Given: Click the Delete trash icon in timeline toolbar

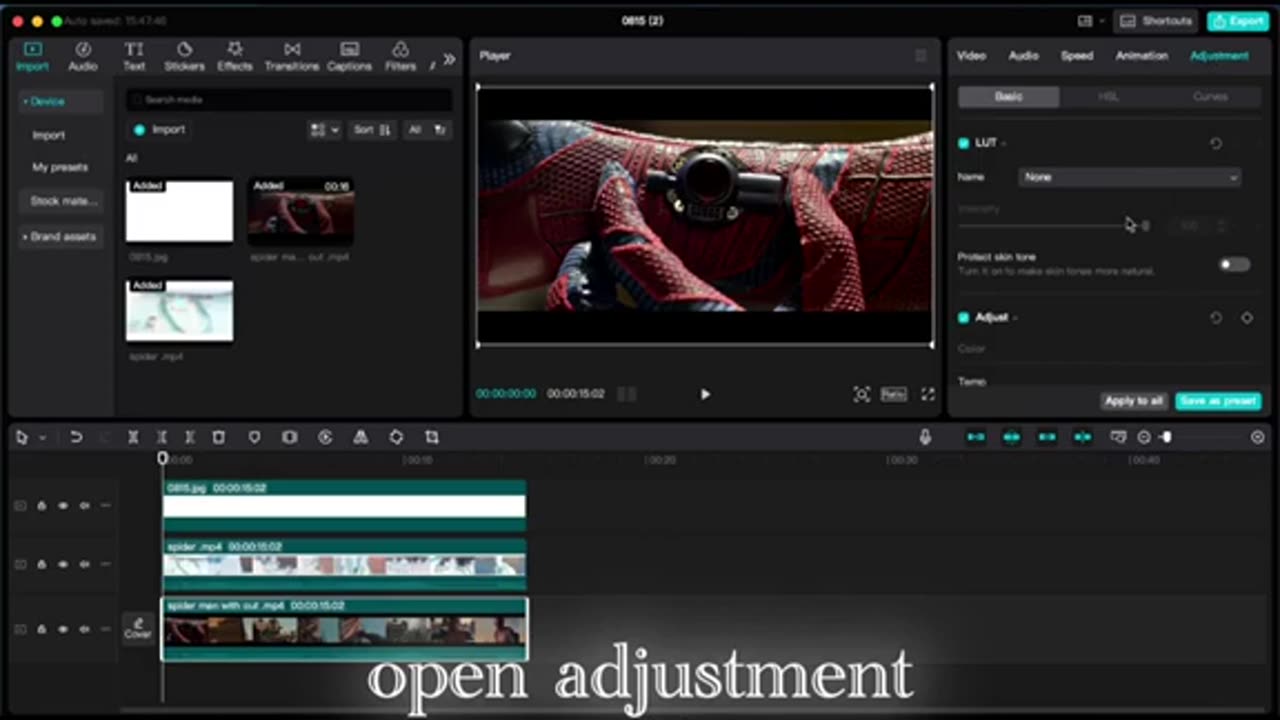Looking at the screenshot, I should 218,437.
